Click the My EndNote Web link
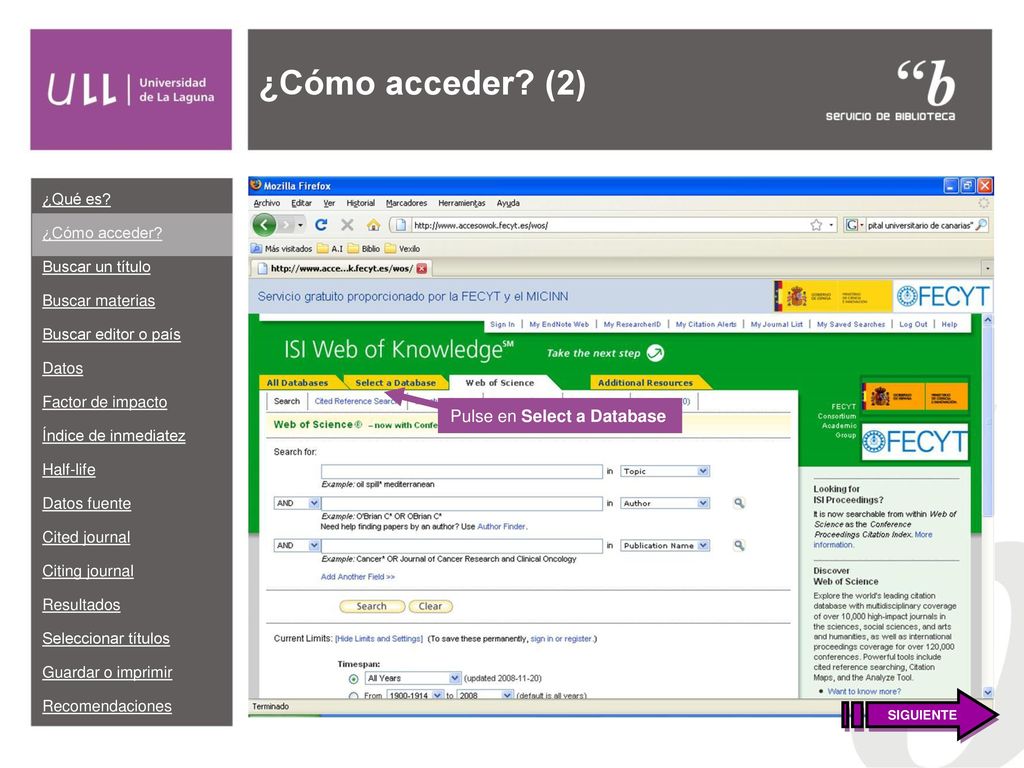Screen dimensions: 1024x768 [x=559, y=324]
